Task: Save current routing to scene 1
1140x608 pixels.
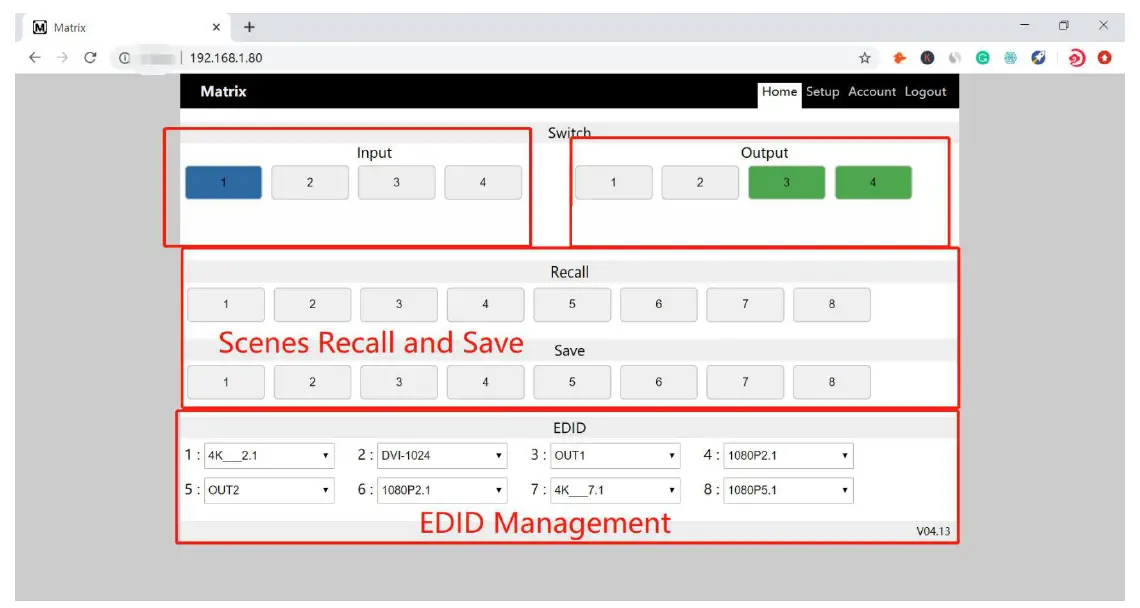Action: 226,381
